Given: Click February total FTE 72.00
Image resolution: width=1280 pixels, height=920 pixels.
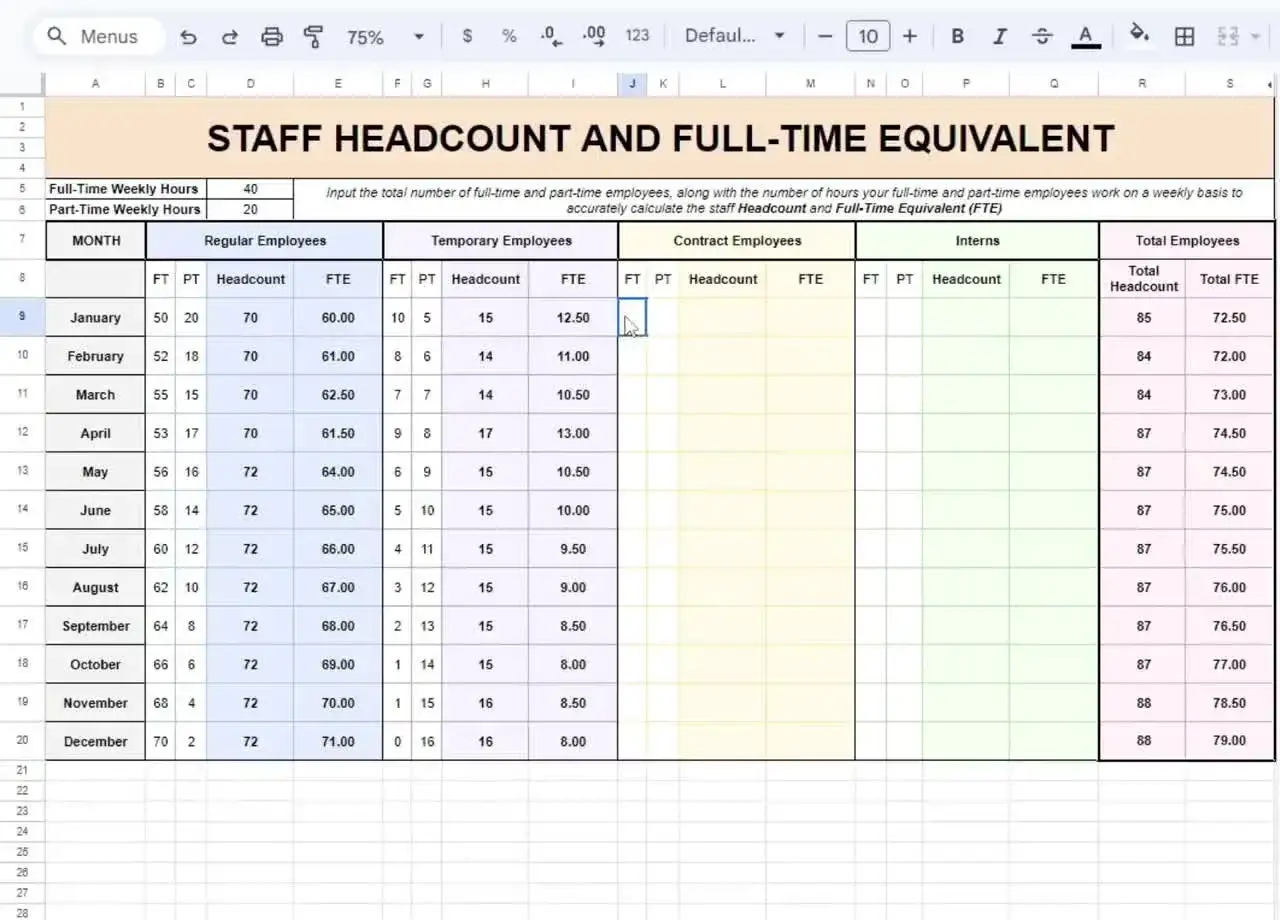Looking at the screenshot, I should (1230, 357).
